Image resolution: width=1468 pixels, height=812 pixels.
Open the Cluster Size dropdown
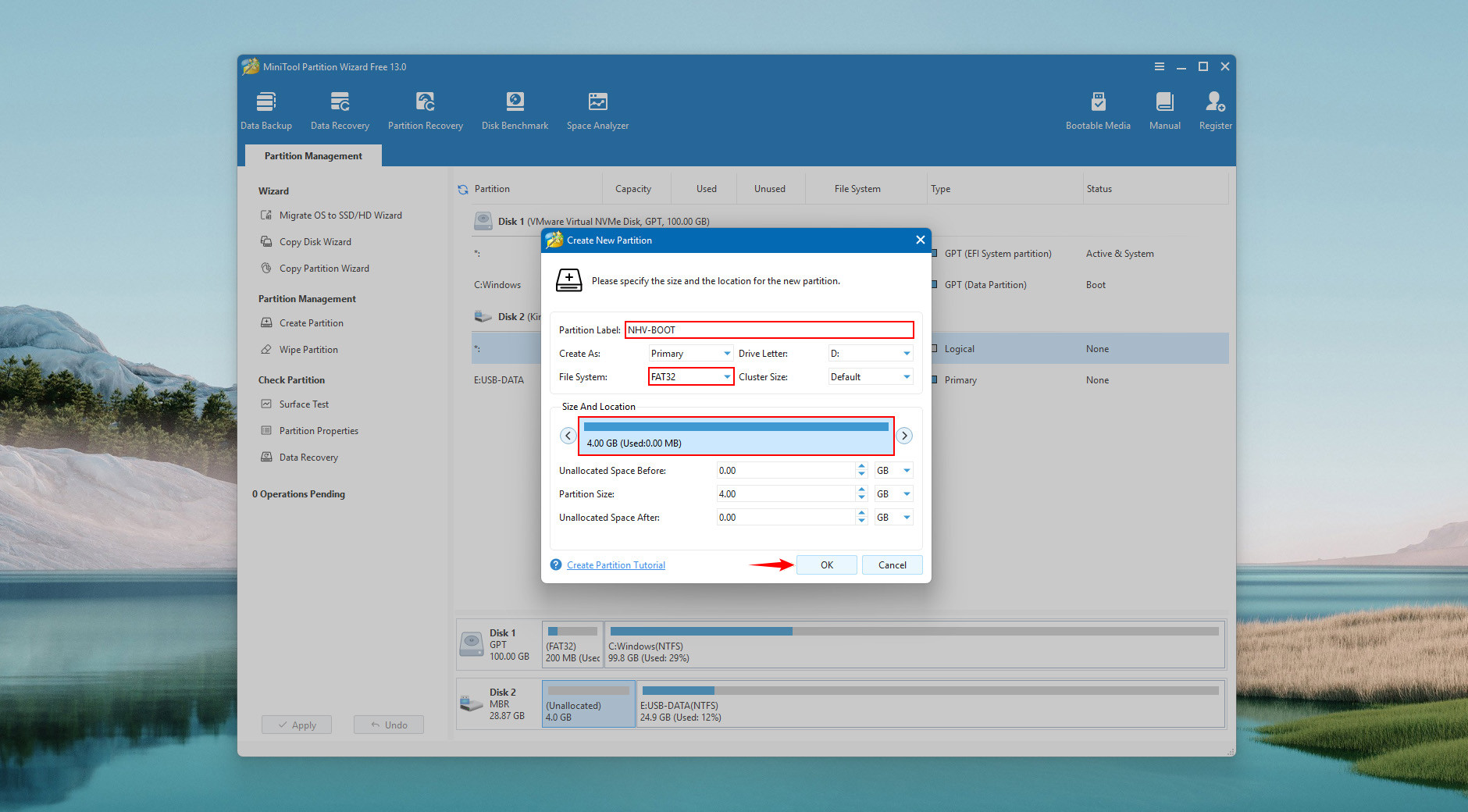(x=870, y=377)
